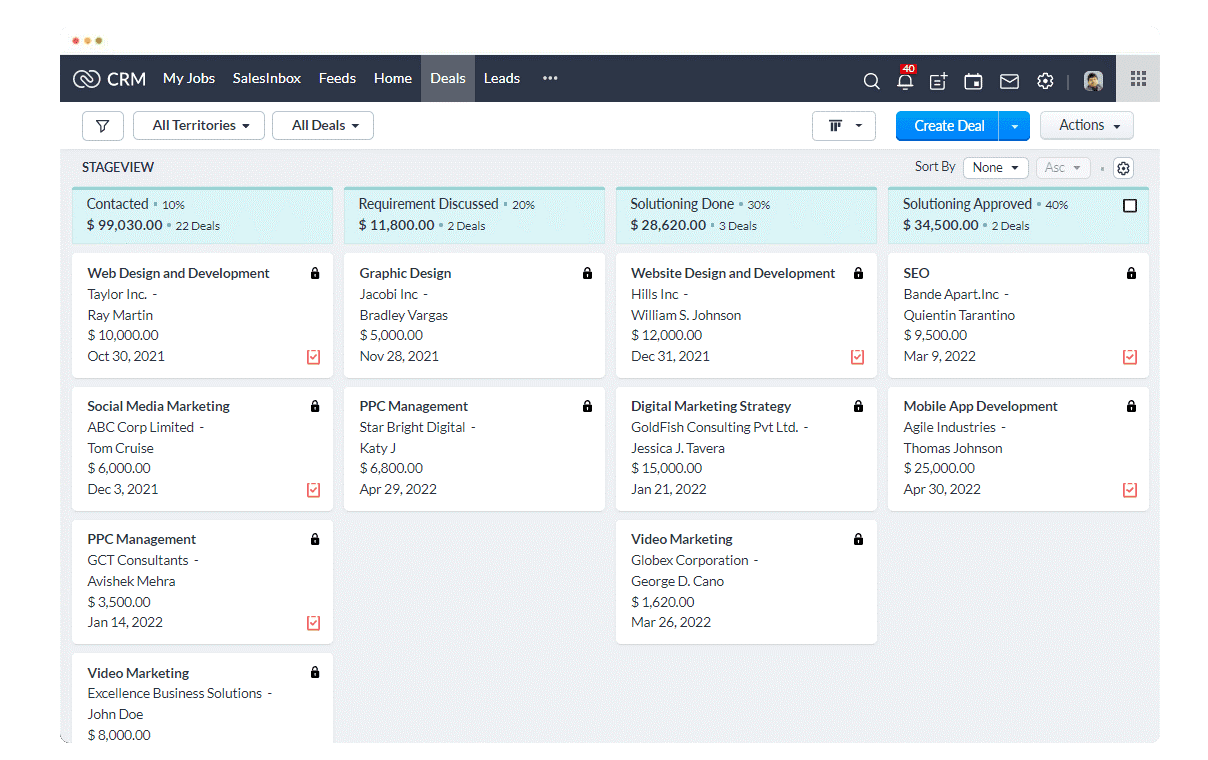The width and height of the screenshot is (1208, 760).
Task: Open the calendar icon in top bar
Action: point(973,81)
